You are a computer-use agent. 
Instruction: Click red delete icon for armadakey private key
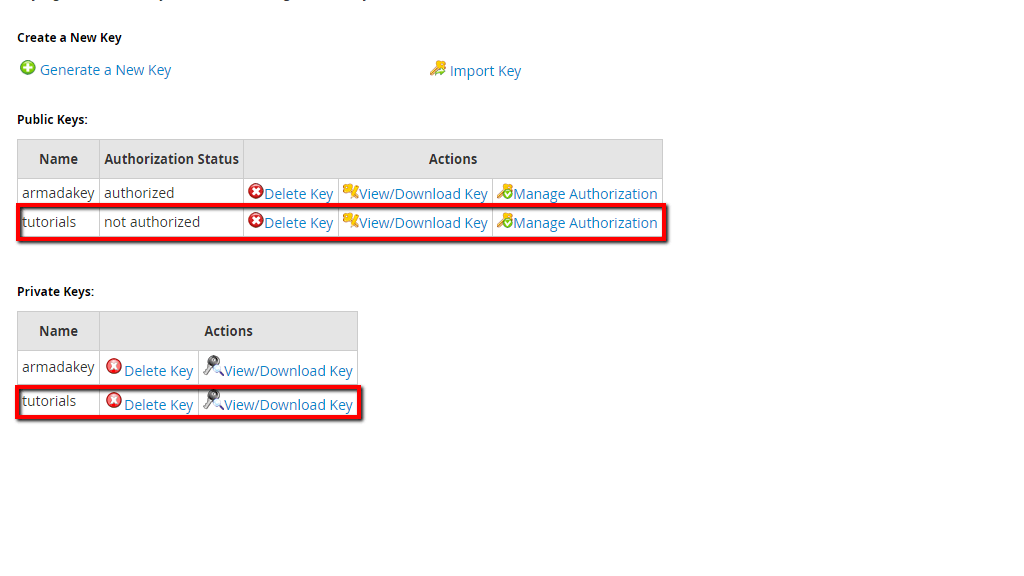[114, 367]
